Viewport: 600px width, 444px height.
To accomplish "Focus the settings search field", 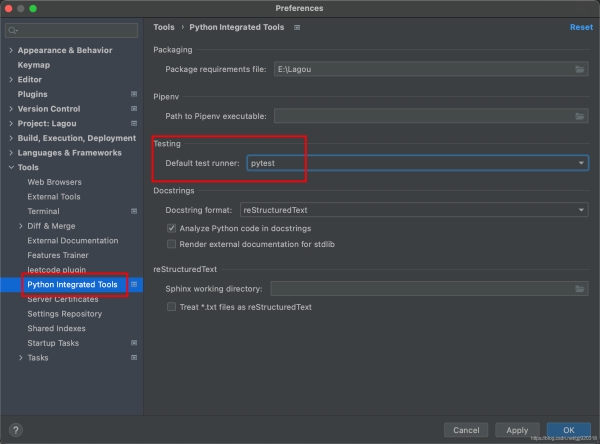I will point(75,30).
